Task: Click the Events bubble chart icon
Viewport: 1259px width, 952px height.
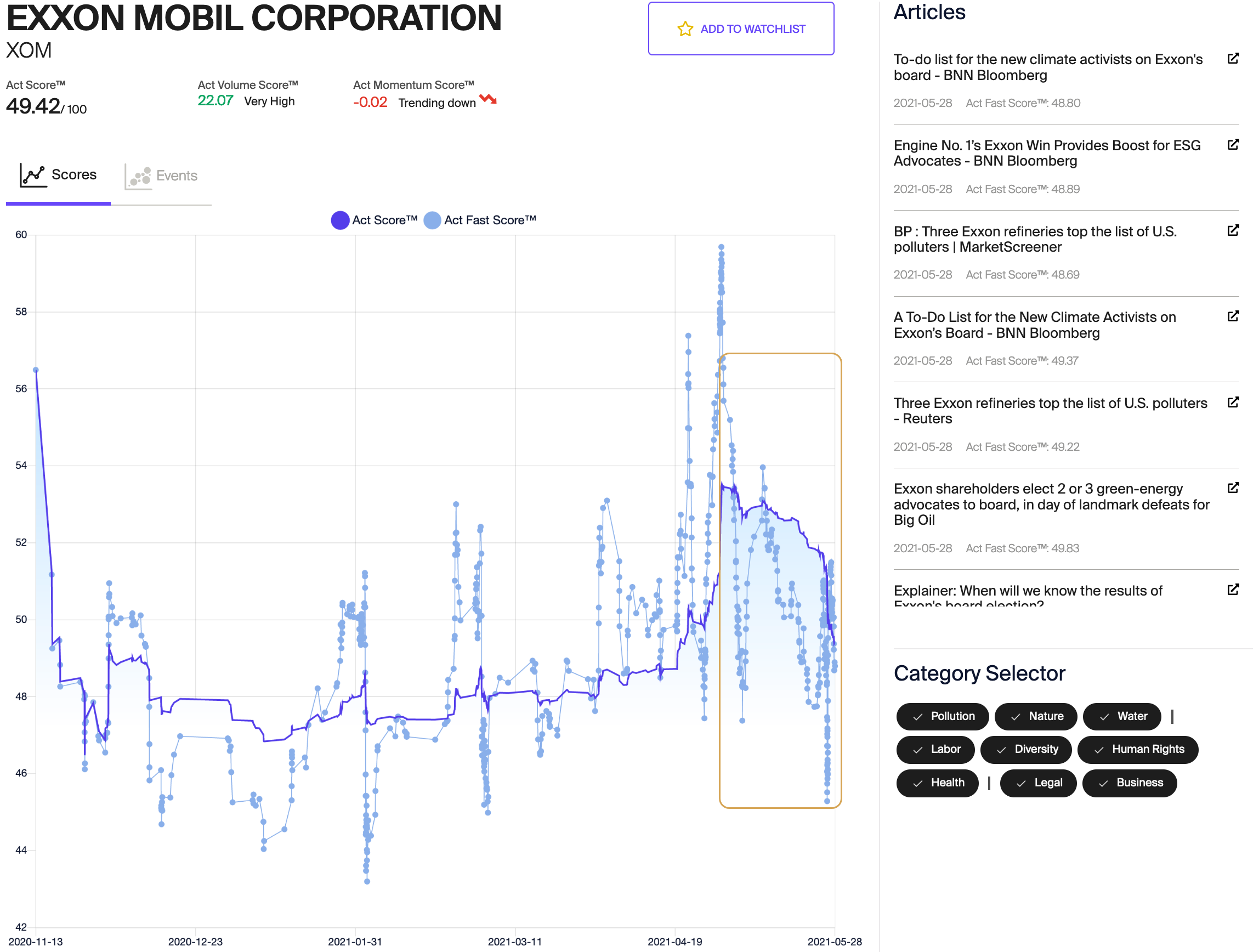Action: coord(138,178)
